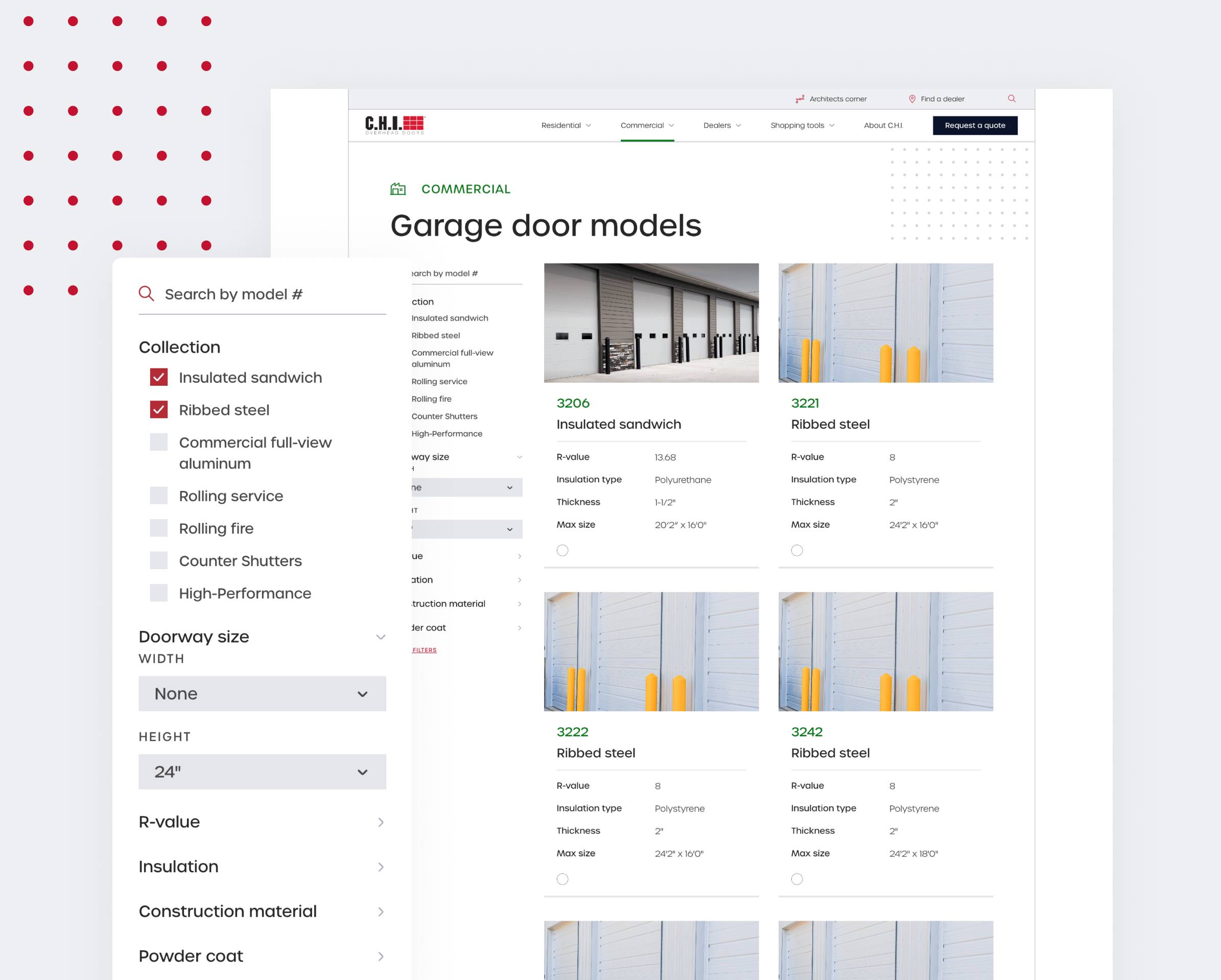Click the C.H.I. Overhead Doors logo
The image size is (1221, 980).
tap(395, 125)
